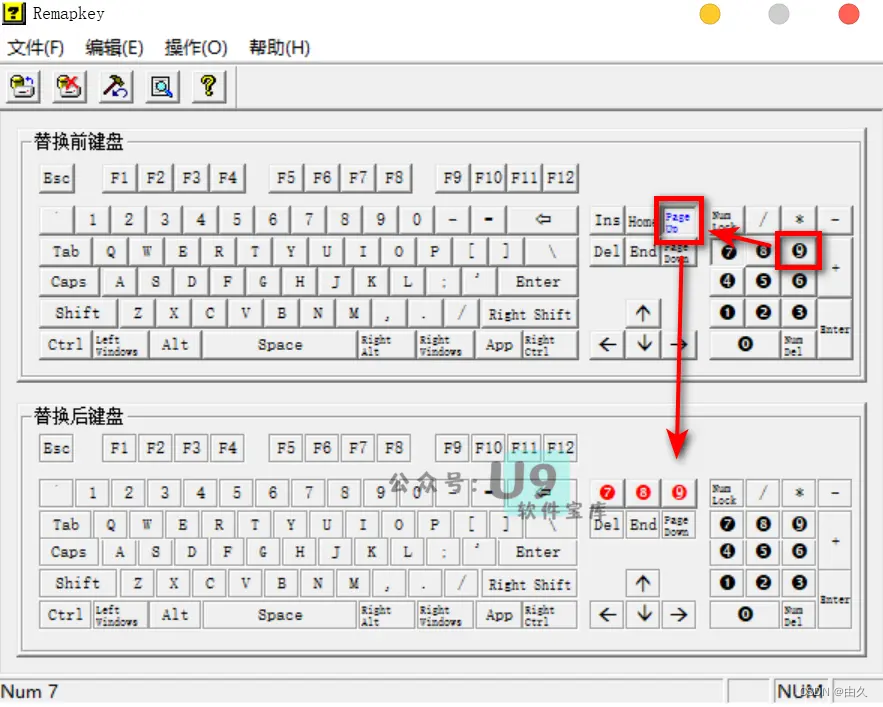Click the Remapkey title bar app icon
The height and width of the screenshot is (707, 883).
click(14, 13)
